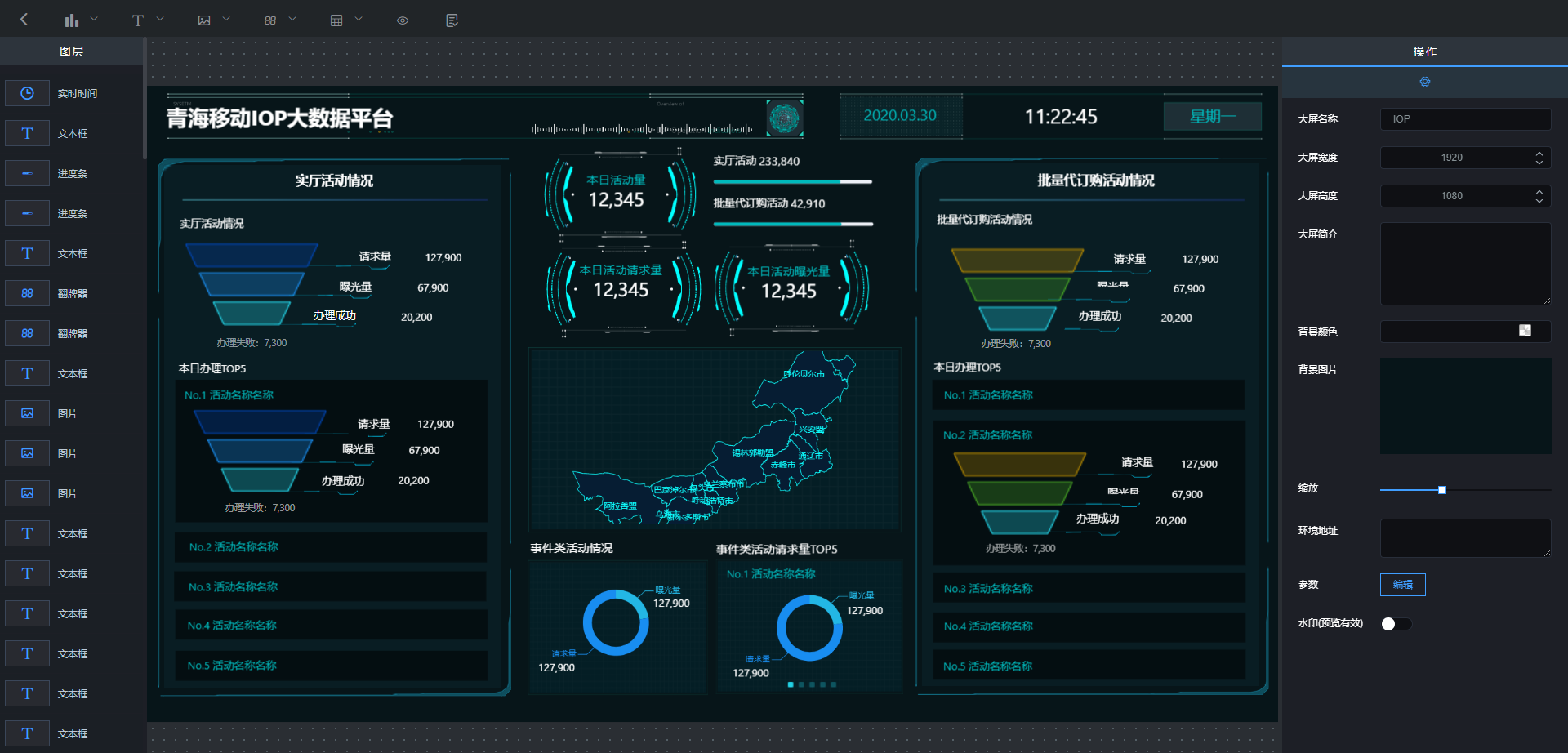
Task: Click the 背景颜色 text field
Action: (x=1439, y=332)
